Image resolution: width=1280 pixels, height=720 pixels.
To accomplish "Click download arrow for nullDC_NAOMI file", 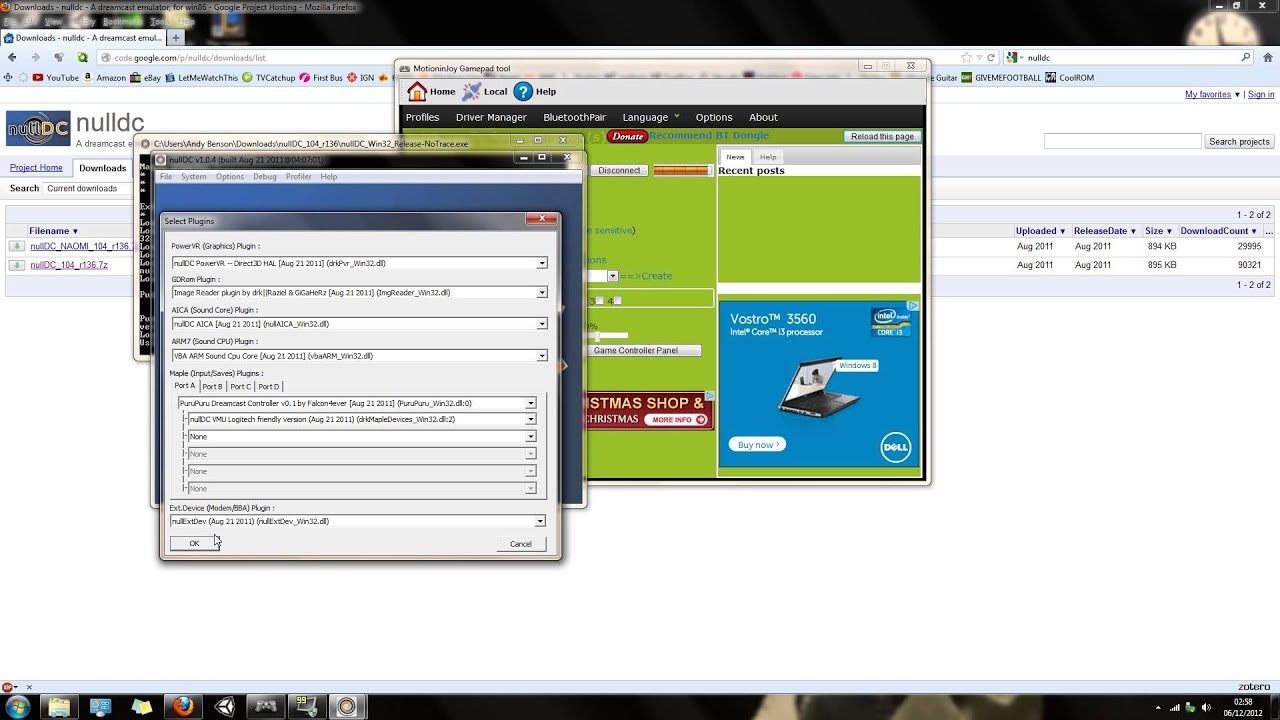I will [x=17, y=246].
